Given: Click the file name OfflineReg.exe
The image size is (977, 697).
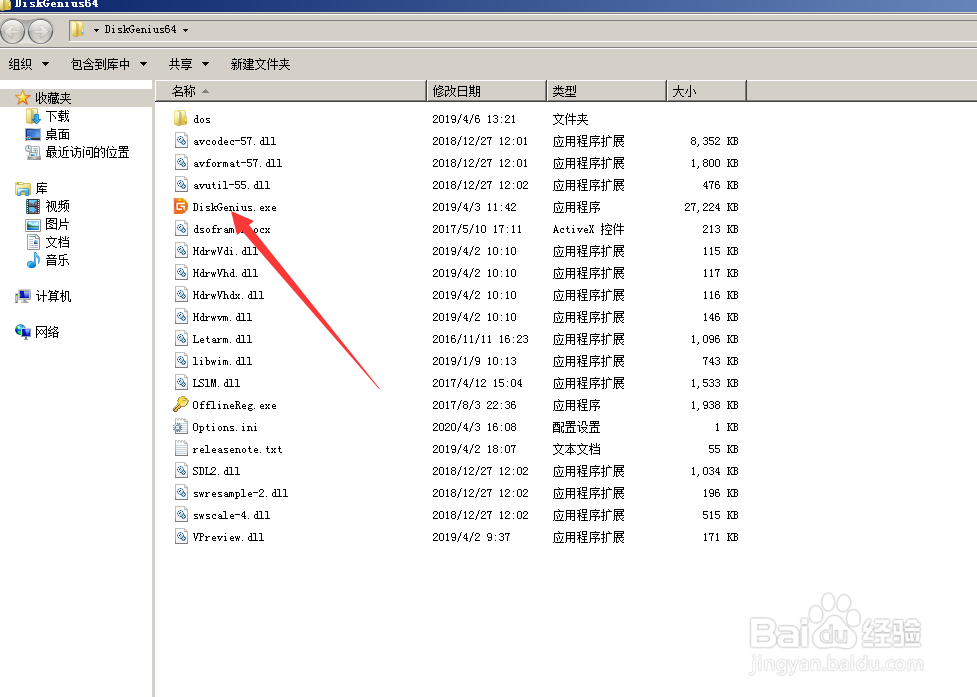Looking at the screenshot, I should point(234,405).
